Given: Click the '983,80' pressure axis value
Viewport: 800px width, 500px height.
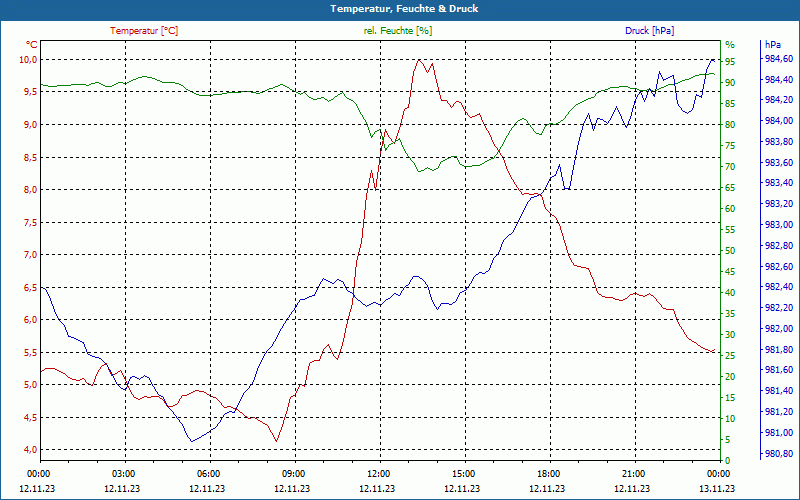Looking at the screenshot, I should (779, 141).
